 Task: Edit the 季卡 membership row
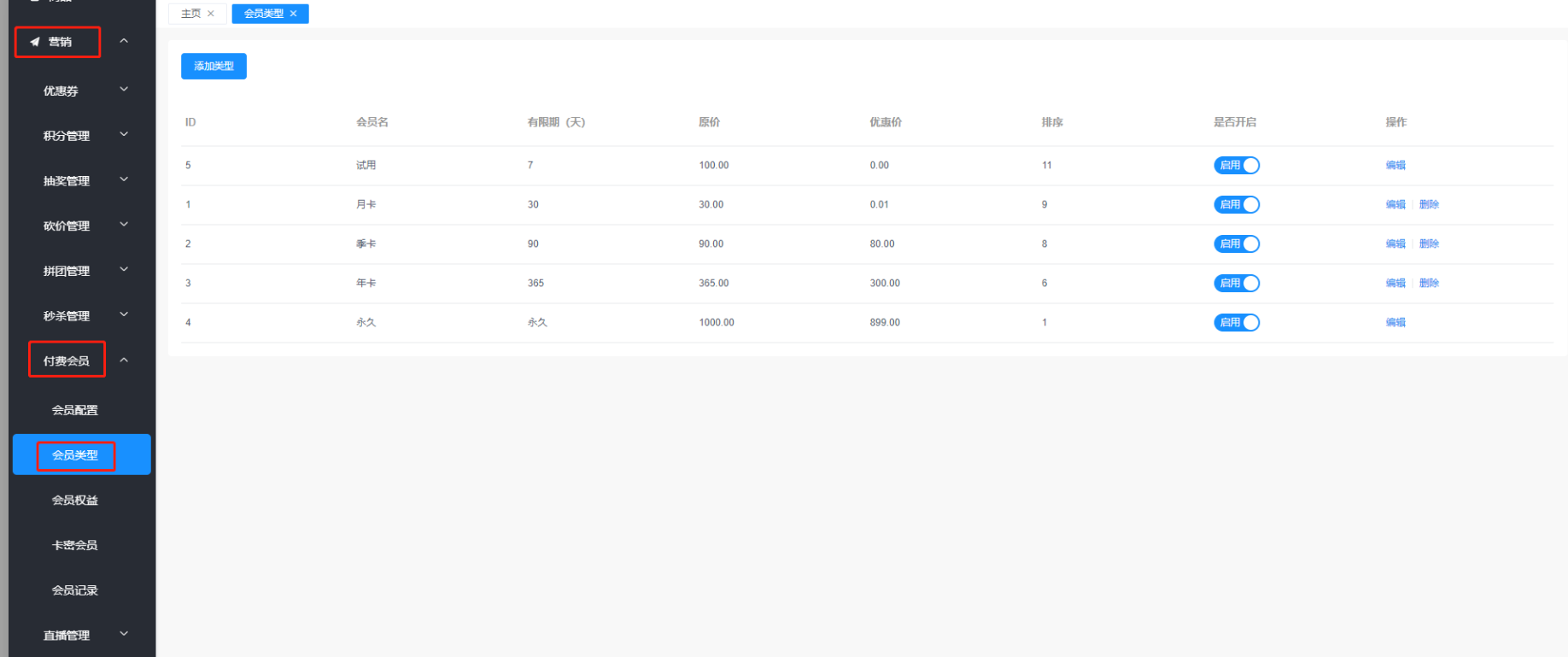coord(1395,244)
